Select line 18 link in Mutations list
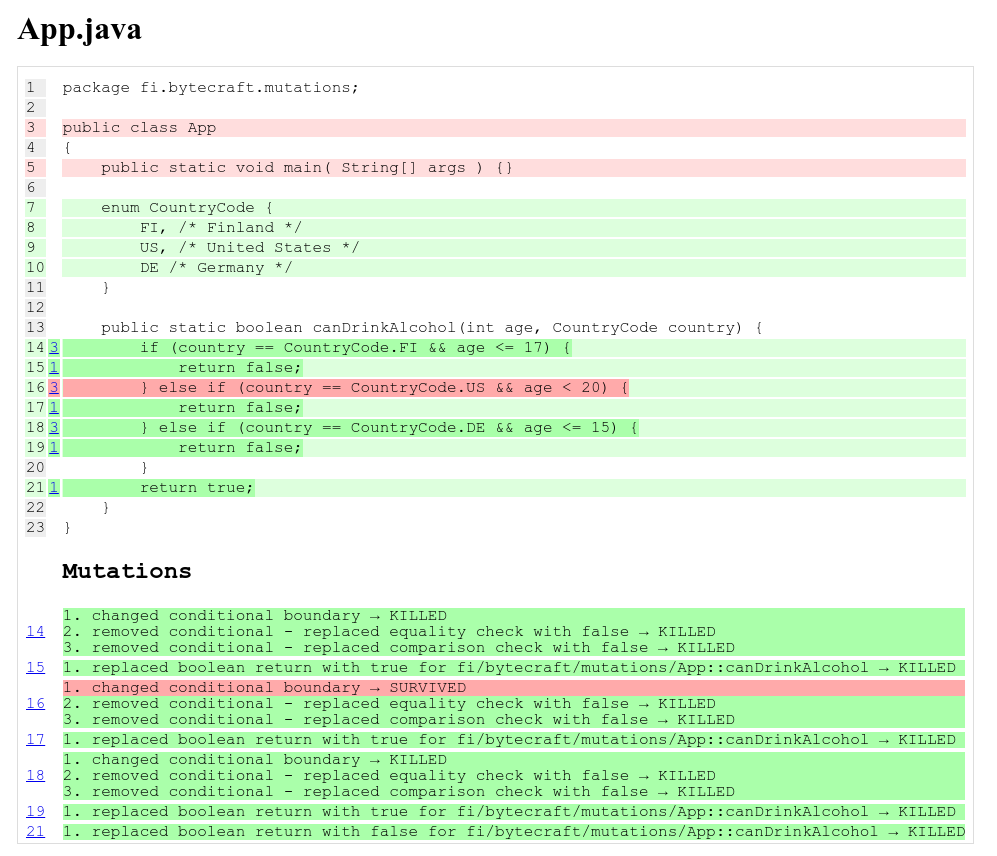Image resolution: width=997 pixels, height=856 pixels. coord(35,775)
